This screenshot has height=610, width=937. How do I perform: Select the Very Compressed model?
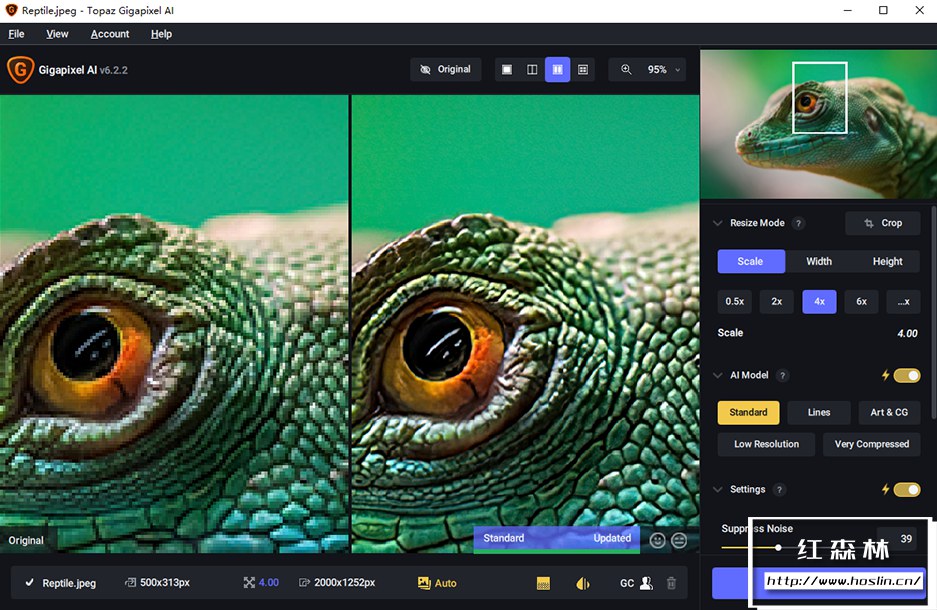point(872,444)
